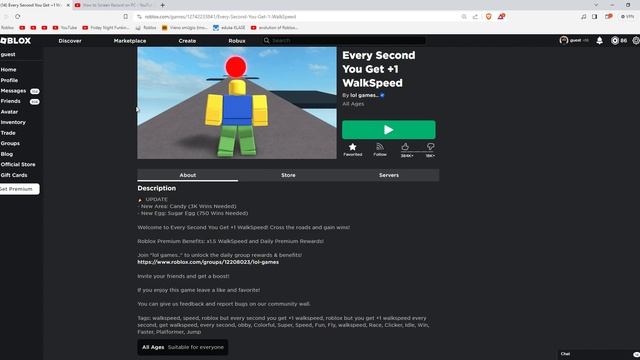640x360 pixels.
Task: Open the Robux balance icon
Action: click(x=615, y=40)
